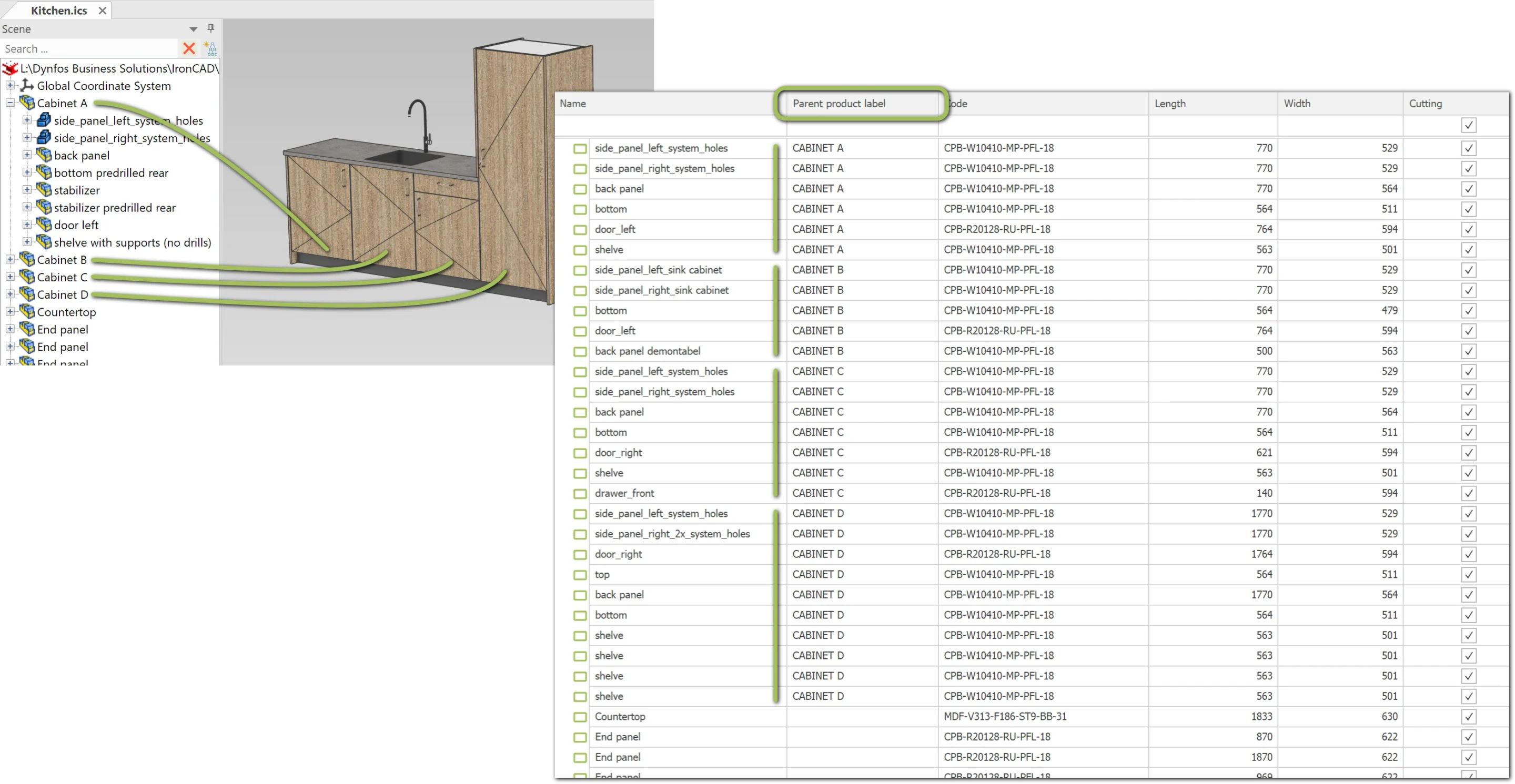Click the red X clear search icon
1515x784 pixels.
189,49
